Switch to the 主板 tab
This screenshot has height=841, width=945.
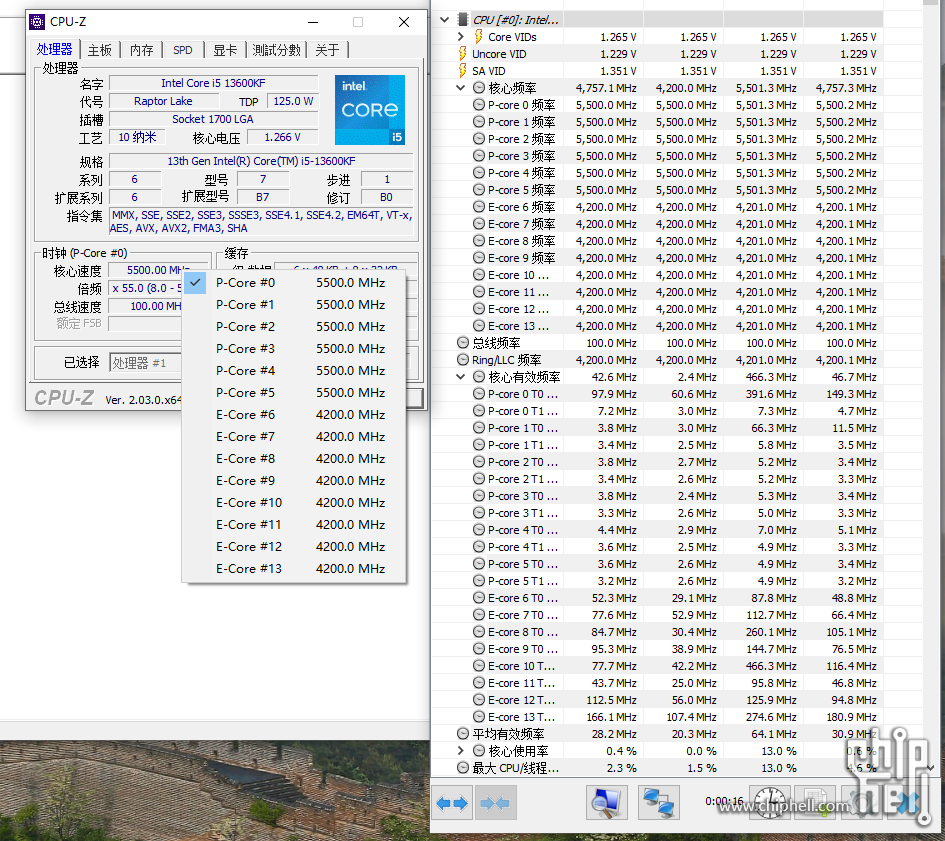(99, 50)
